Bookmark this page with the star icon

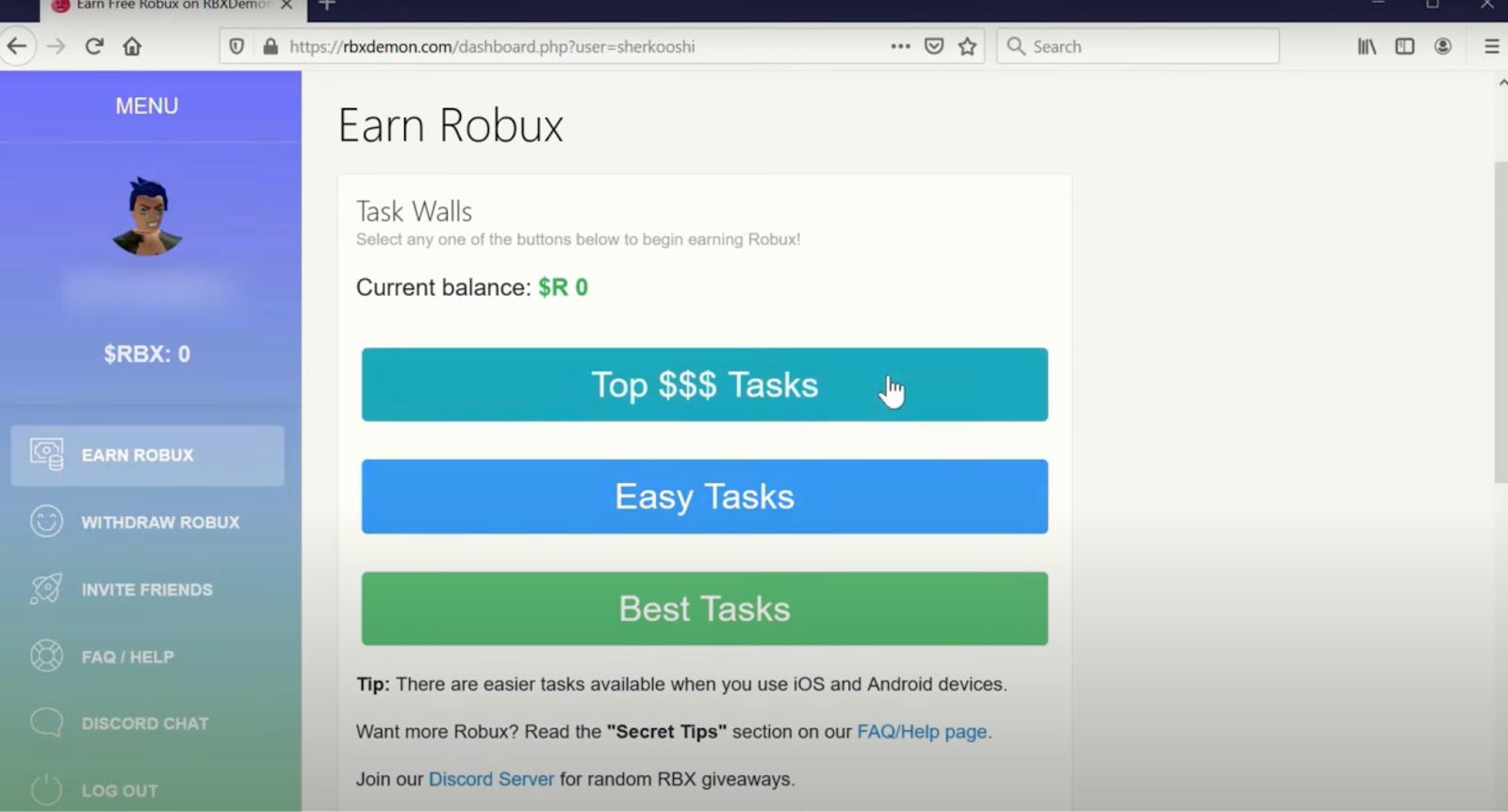point(967,46)
